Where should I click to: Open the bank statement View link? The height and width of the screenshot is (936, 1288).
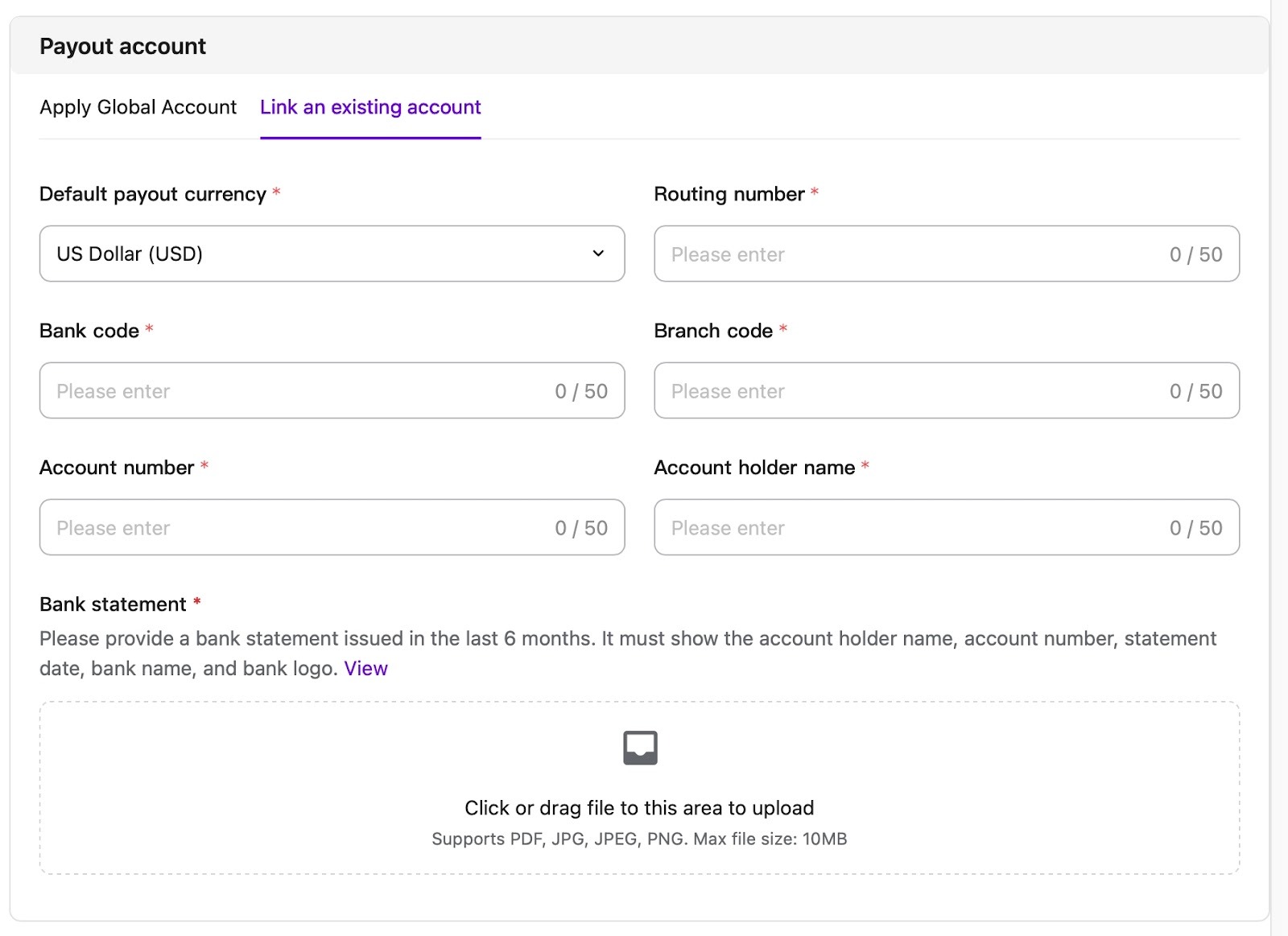365,669
